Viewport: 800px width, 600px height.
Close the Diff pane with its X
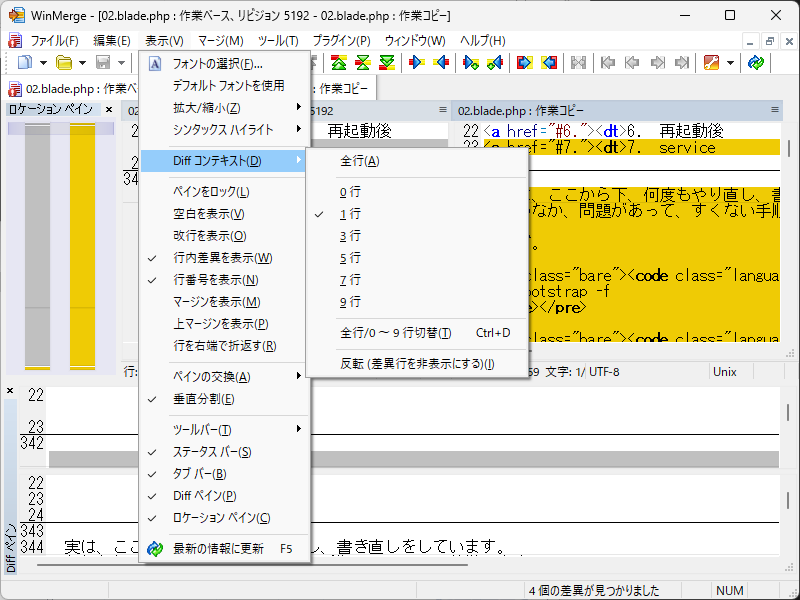pos(10,391)
